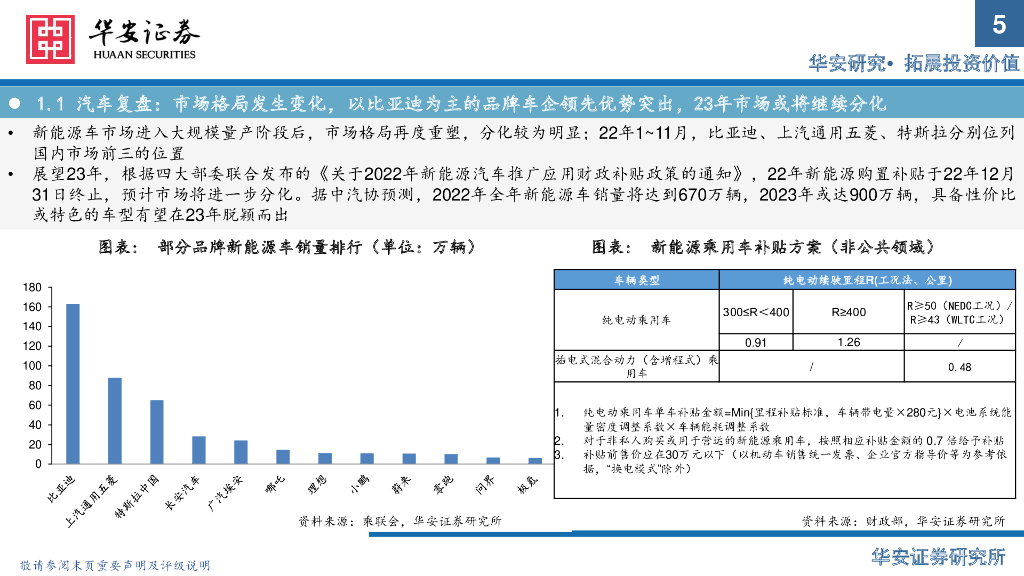Click the table value 0.48
This screenshot has width=1024, height=576.
[x=959, y=367]
